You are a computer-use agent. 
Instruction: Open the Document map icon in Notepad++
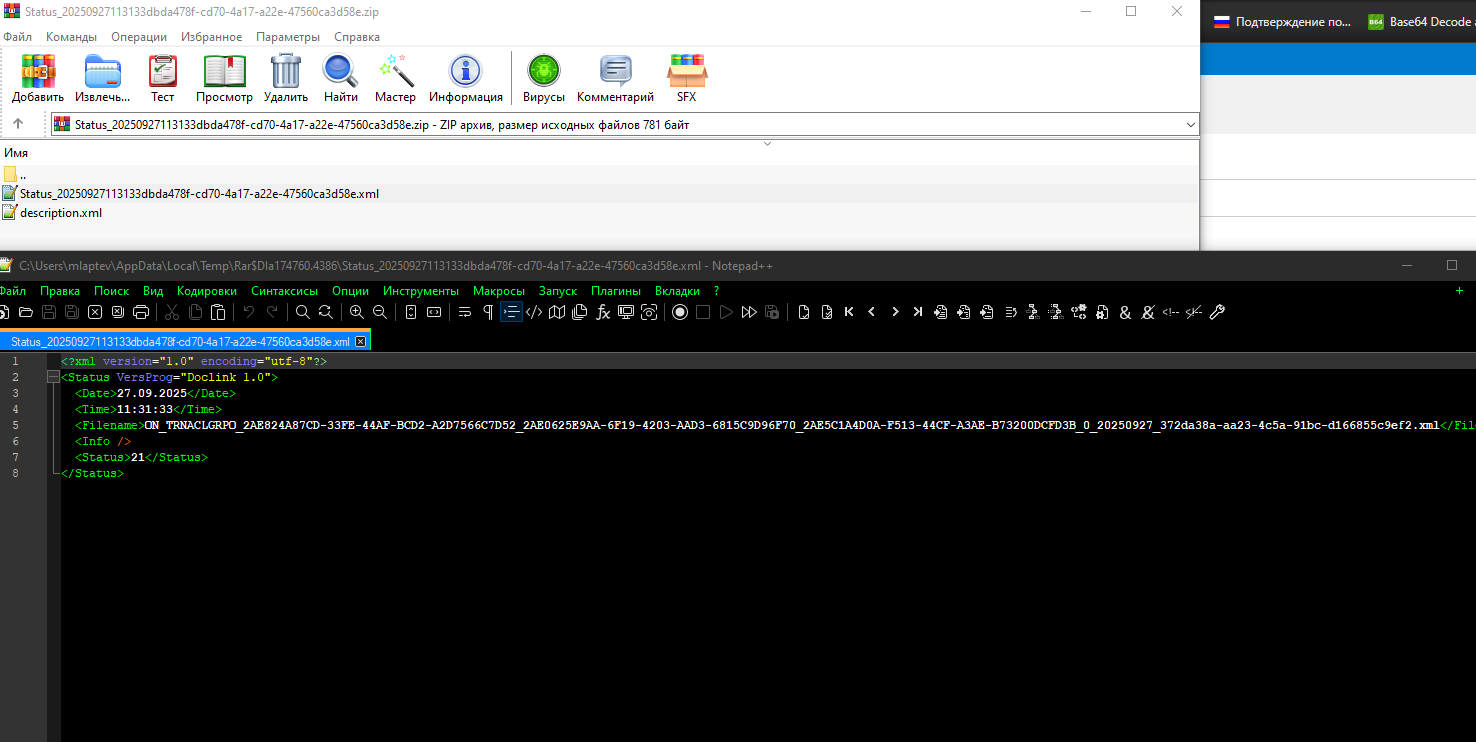click(x=557, y=312)
